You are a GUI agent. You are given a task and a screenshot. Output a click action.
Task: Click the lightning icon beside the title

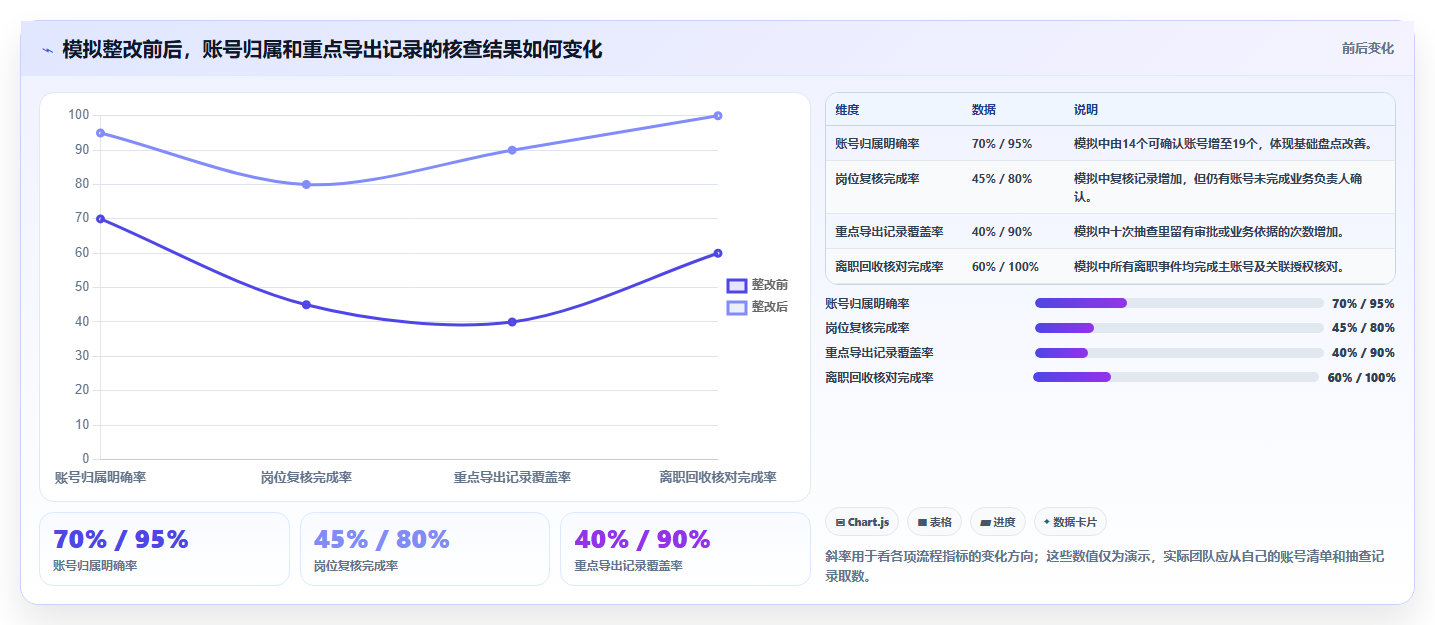click(47, 50)
